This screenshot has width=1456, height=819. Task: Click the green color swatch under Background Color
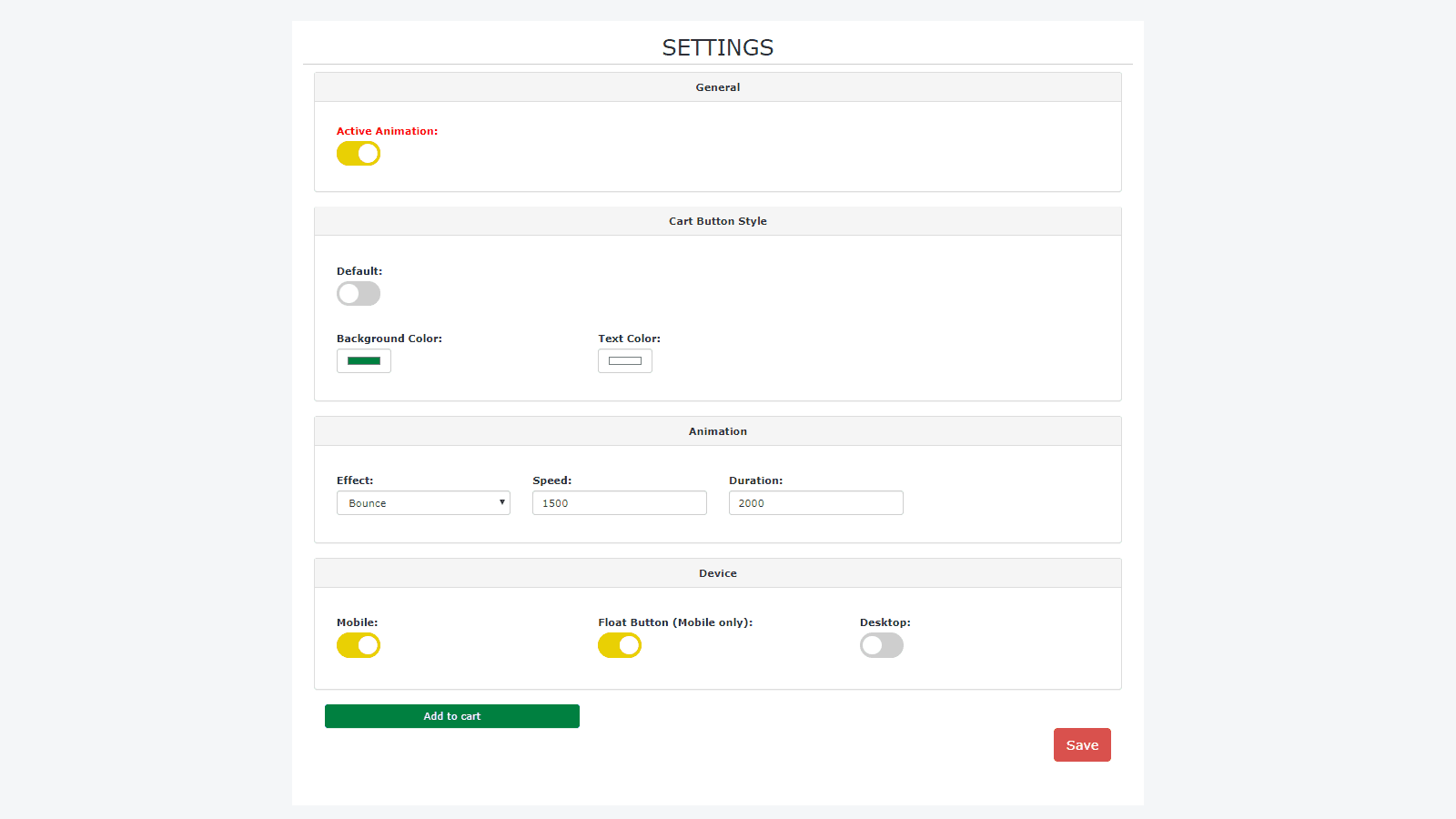pyautogui.click(x=363, y=360)
